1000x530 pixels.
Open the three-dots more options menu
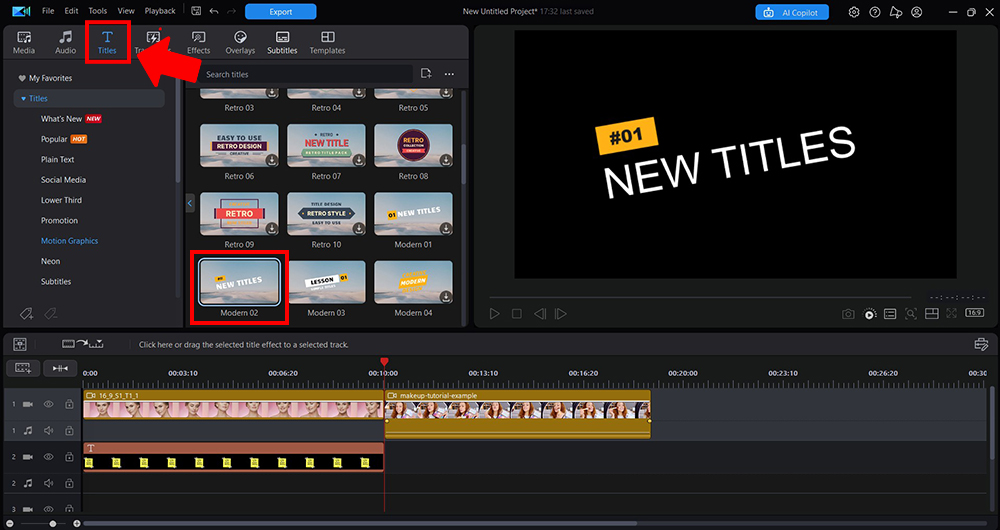pos(449,74)
